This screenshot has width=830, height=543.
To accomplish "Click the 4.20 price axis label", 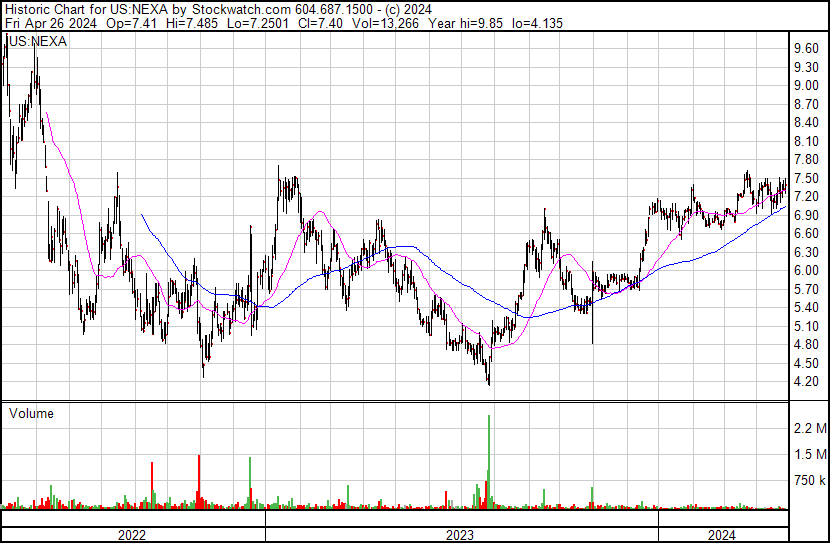I will (x=806, y=382).
